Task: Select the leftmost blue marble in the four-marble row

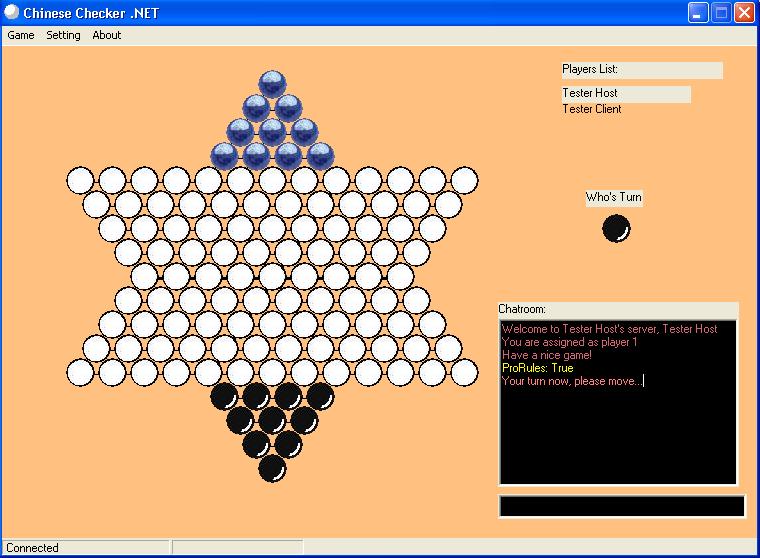Action: [224, 156]
